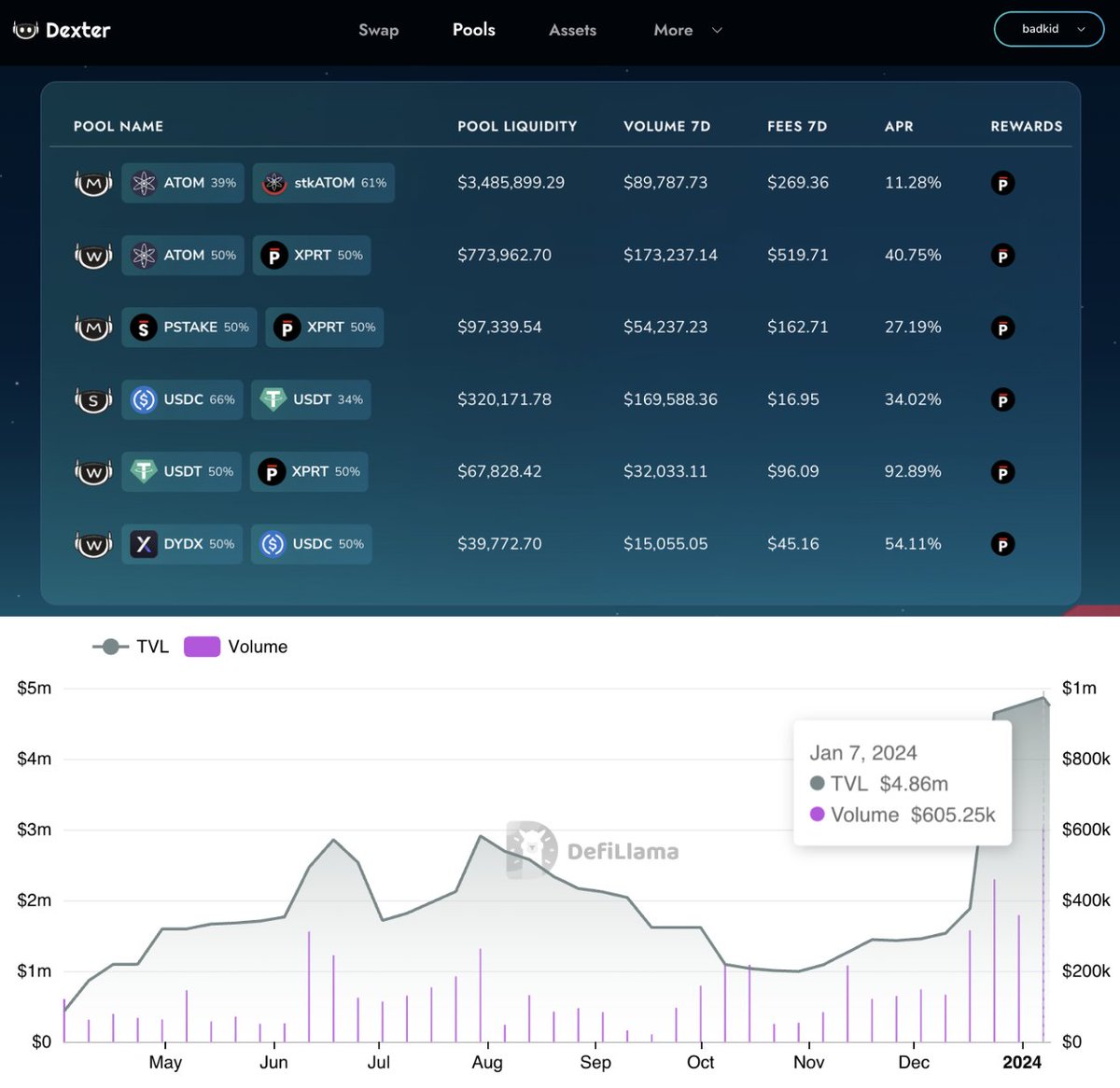Viewport: 1120px width, 1088px height.
Task: Click the pool-type icon on ATOM/XPRT row
Action: 93,255
